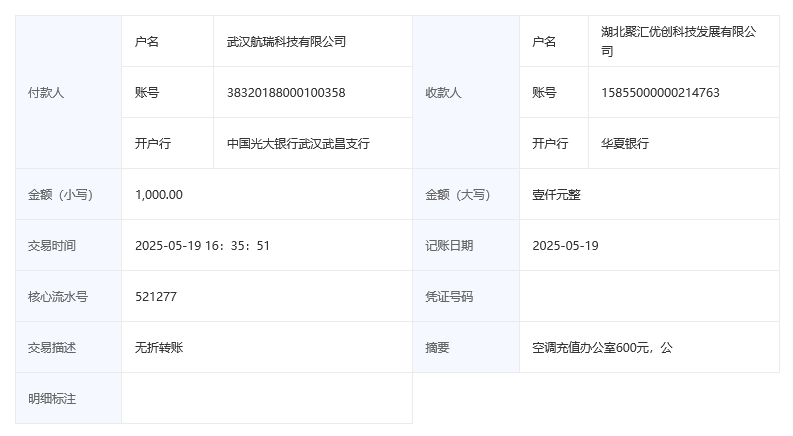Click the amount value 1,000.00

tap(159, 195)
